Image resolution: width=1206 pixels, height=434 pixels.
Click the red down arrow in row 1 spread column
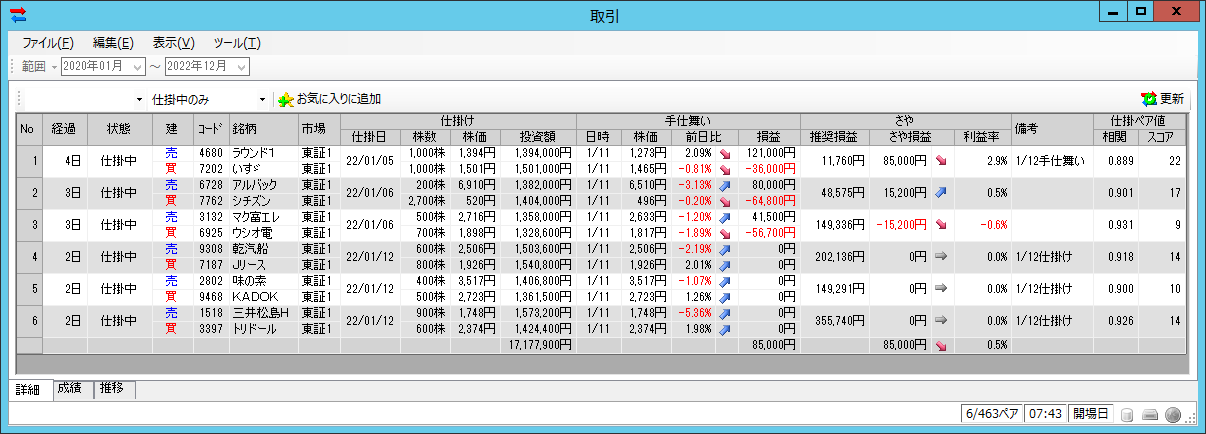(940, 161)
